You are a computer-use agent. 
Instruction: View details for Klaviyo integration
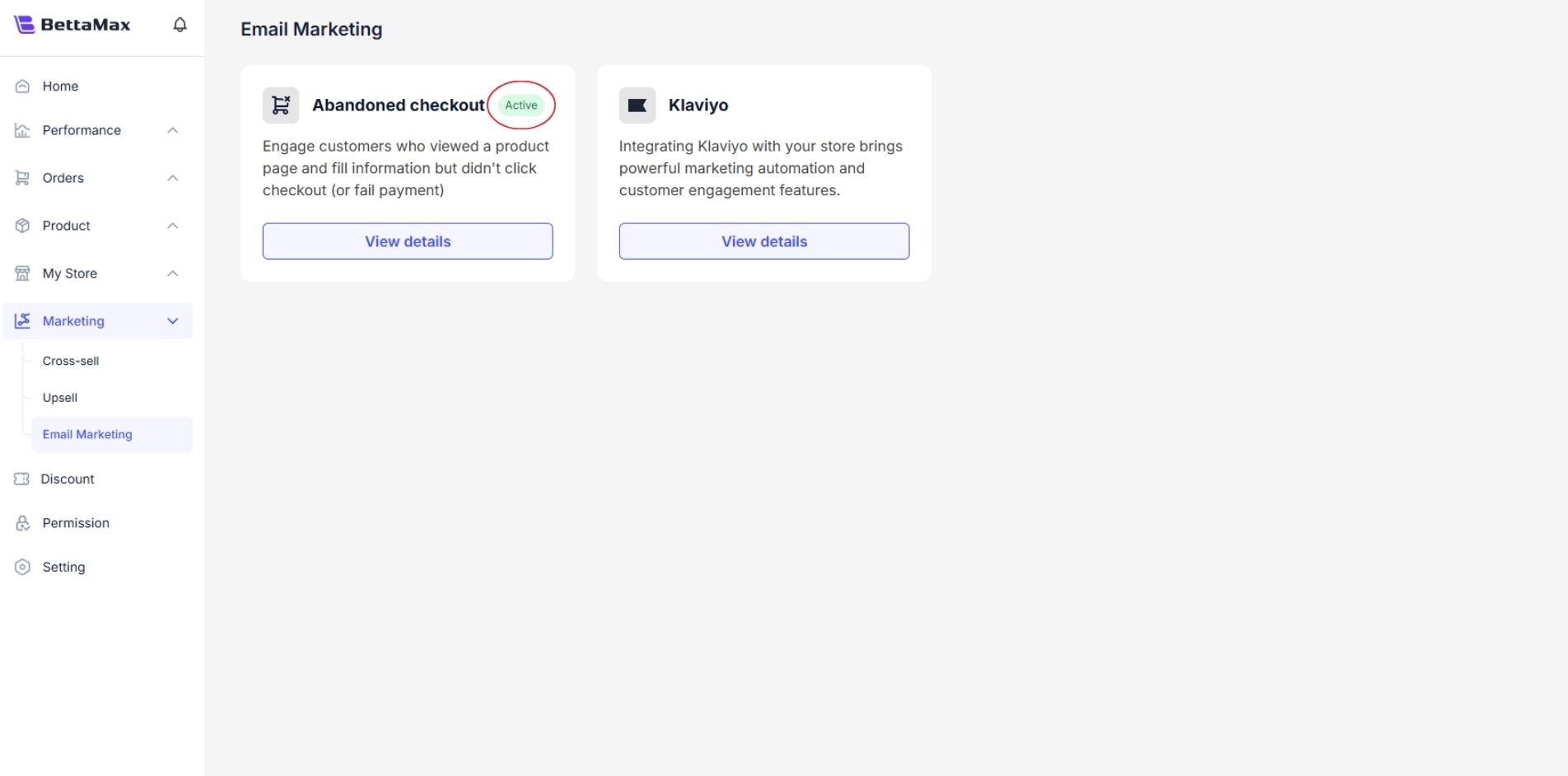[x=764, y=241]
